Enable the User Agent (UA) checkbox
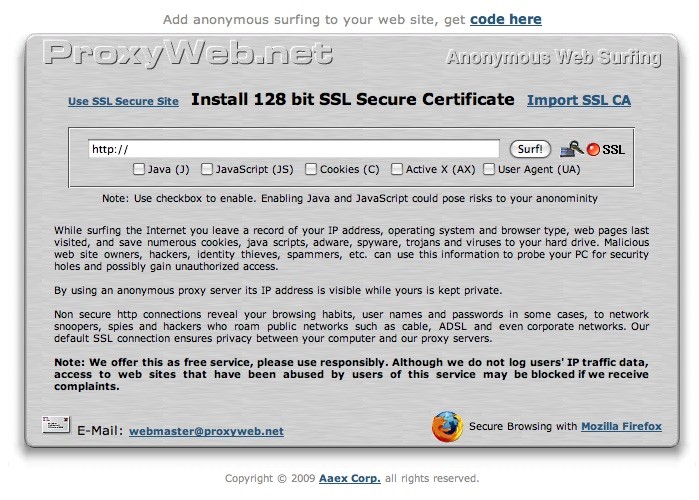 coord(489,169)
